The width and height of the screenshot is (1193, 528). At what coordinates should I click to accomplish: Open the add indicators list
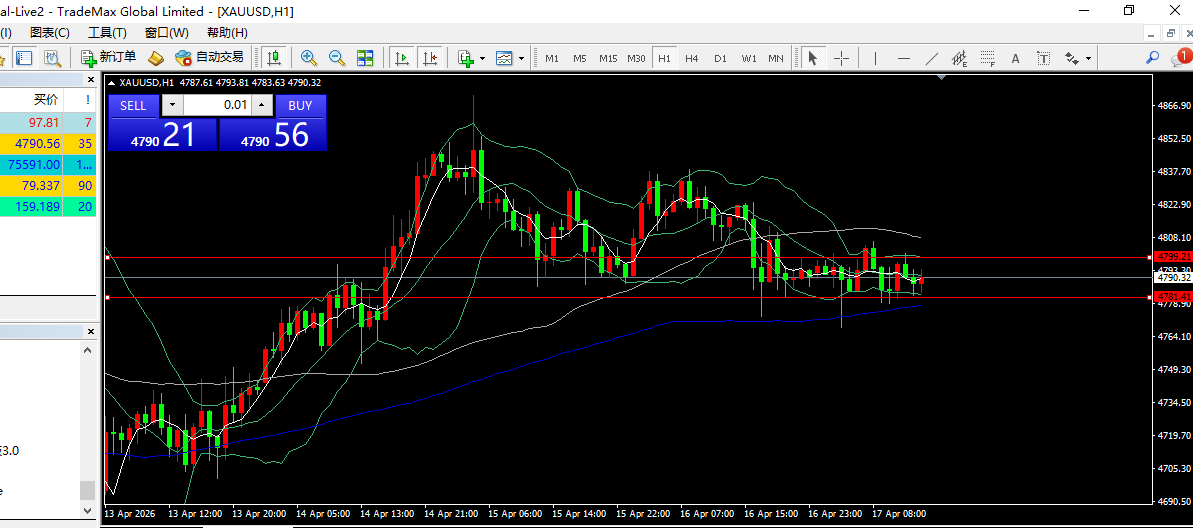tap(466, 58)
